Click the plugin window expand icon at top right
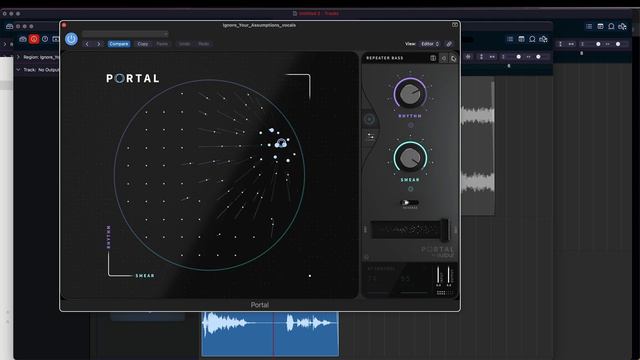This screenshot has height=360, width=640. [455, 25]
